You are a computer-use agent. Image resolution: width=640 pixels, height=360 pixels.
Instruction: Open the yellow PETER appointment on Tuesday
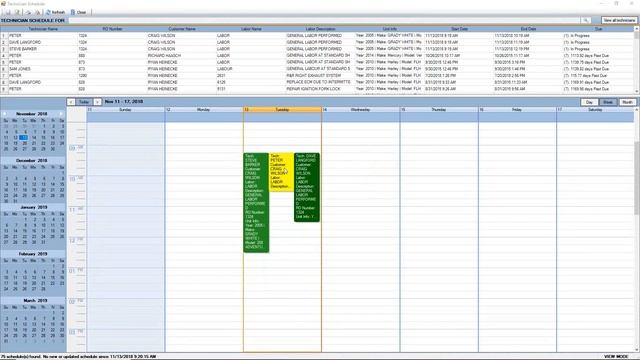click(x=281, y=172)
